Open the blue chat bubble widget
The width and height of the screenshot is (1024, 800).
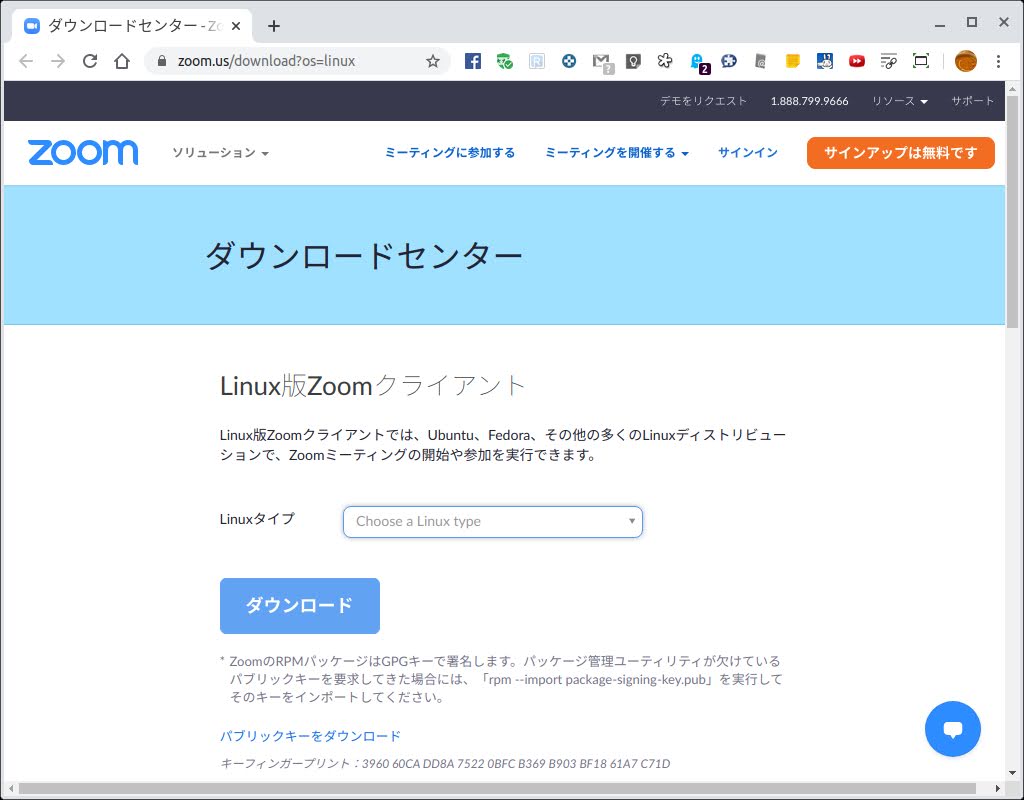click(x=952, y=729)
